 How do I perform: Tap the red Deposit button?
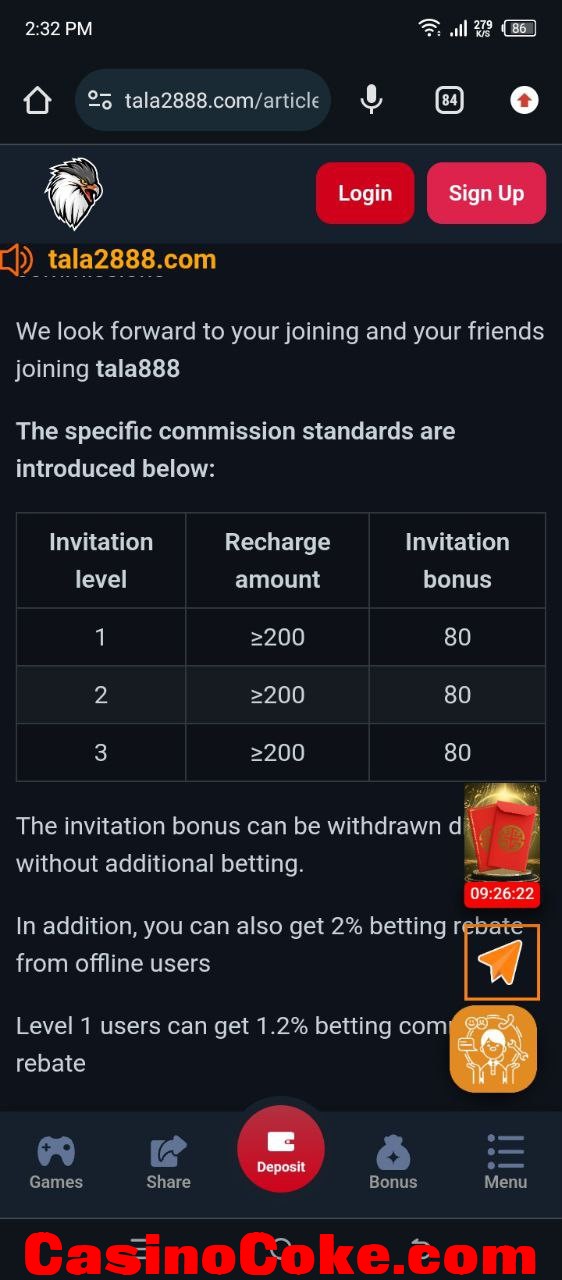[x=281, y=1149]
